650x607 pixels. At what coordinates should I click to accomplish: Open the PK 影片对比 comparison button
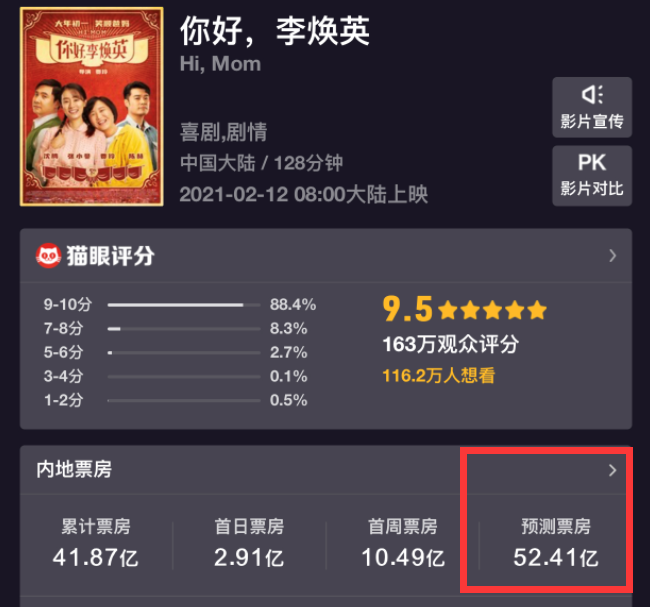[x=592, y=176]
